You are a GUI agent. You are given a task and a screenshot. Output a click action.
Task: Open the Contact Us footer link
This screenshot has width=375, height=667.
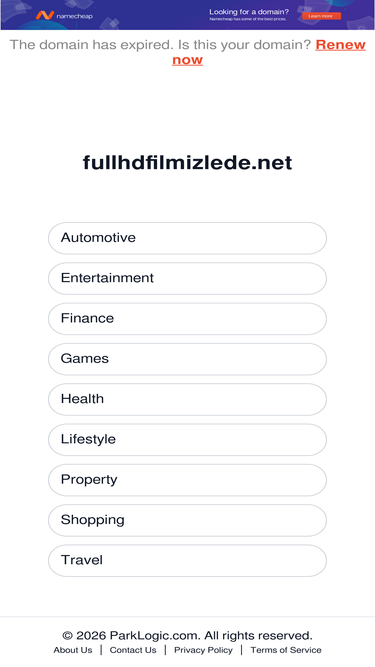point(133,650)
